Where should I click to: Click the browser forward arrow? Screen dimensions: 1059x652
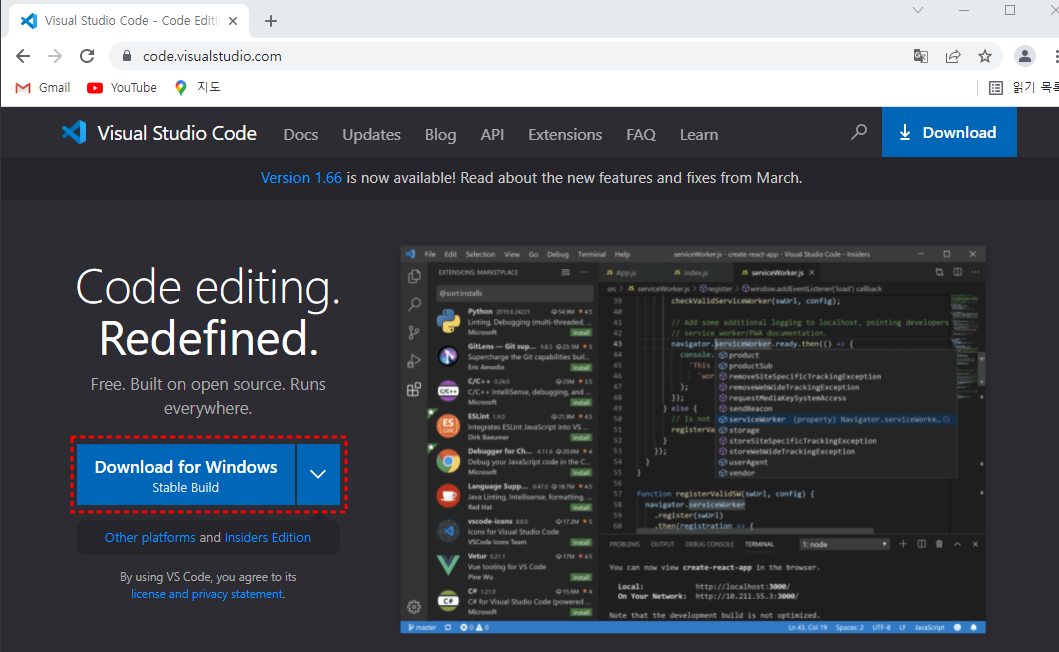click(55, 56)
